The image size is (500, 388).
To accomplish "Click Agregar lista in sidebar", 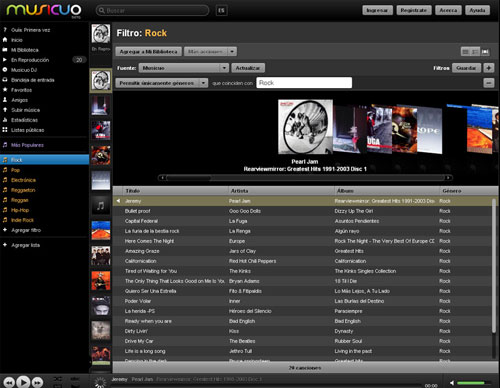I will pyautogui.click(x=25, y=245).
